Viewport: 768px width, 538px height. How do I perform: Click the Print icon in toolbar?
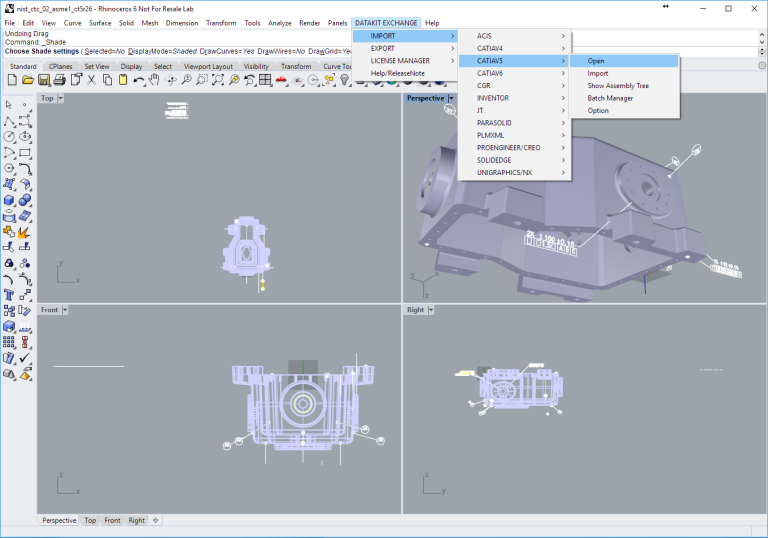point(59,80)
